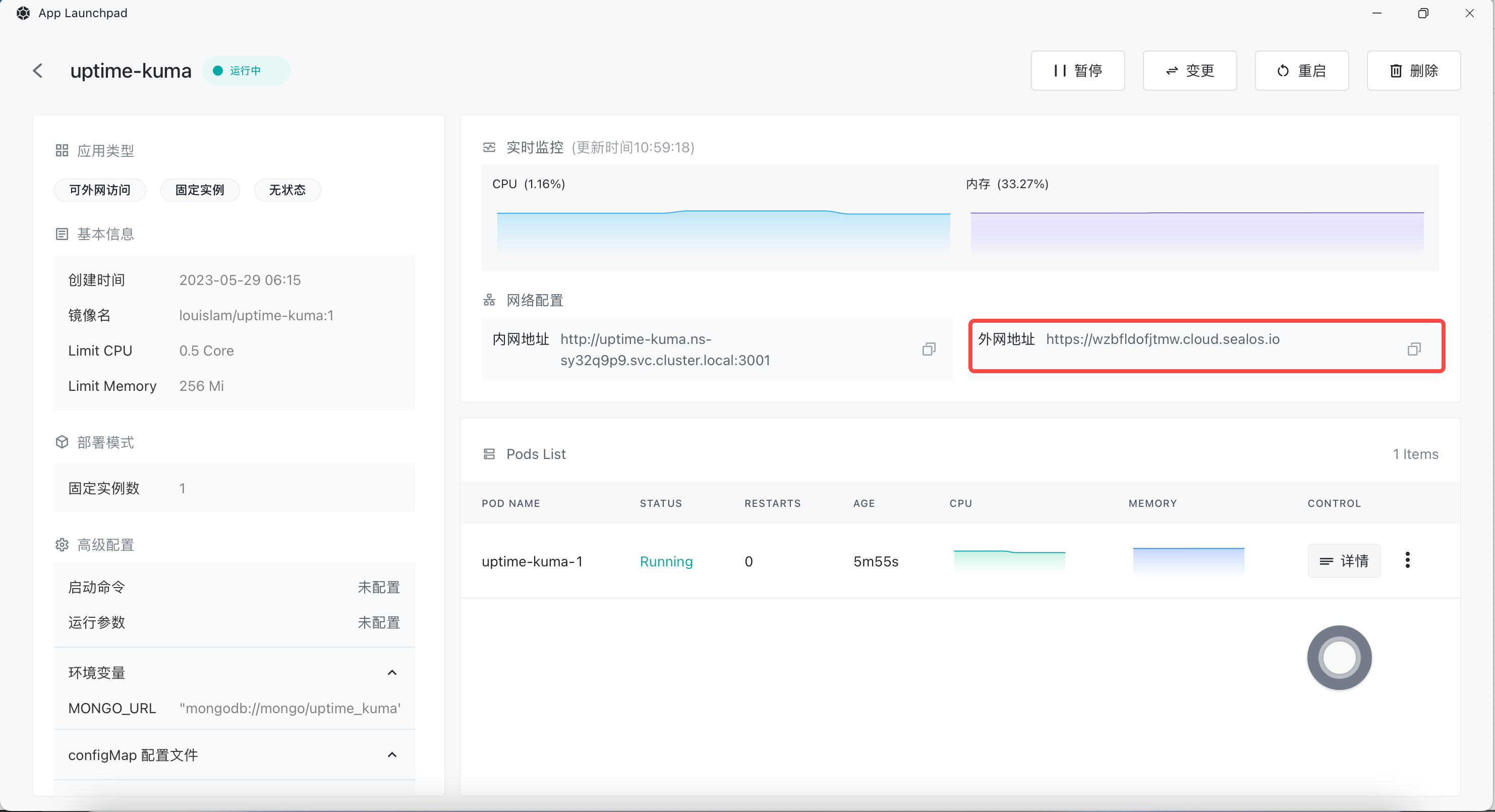Click the uptime-kuma app title
This screenshot has width=1495, height=812.
pyautogui.click(x=131, y=71)
